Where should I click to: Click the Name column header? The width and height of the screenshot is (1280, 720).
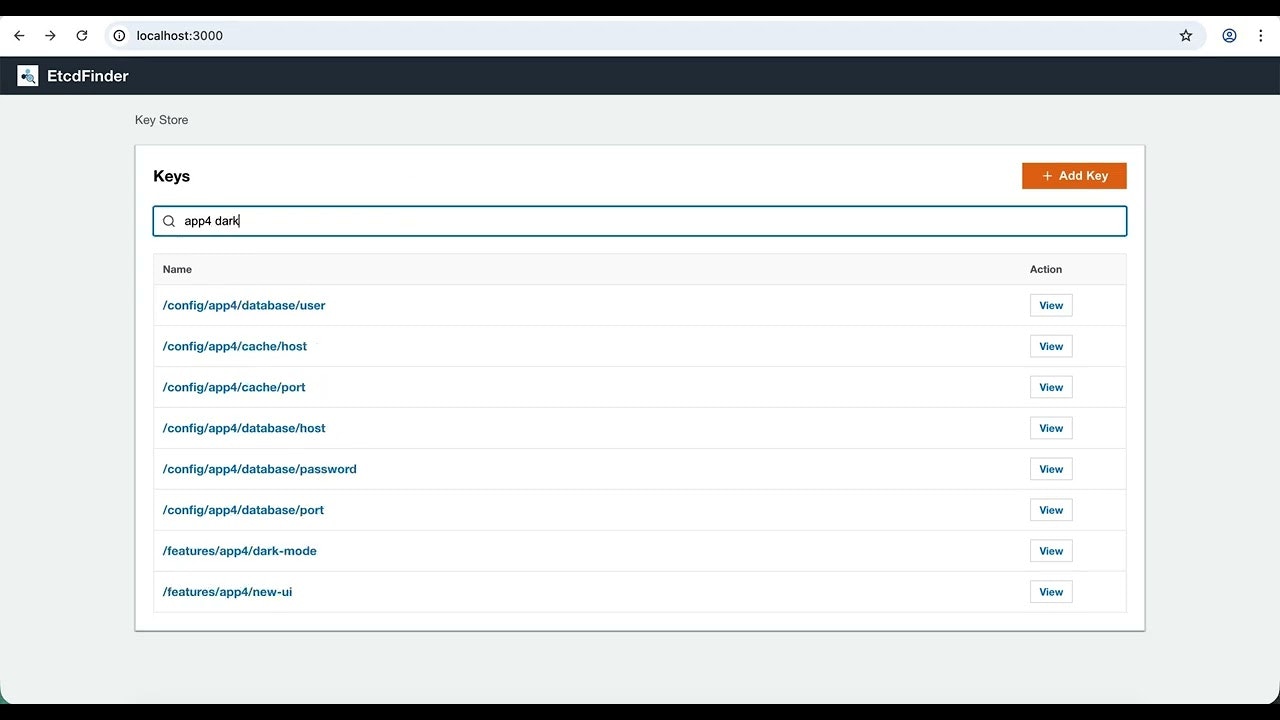177,269
